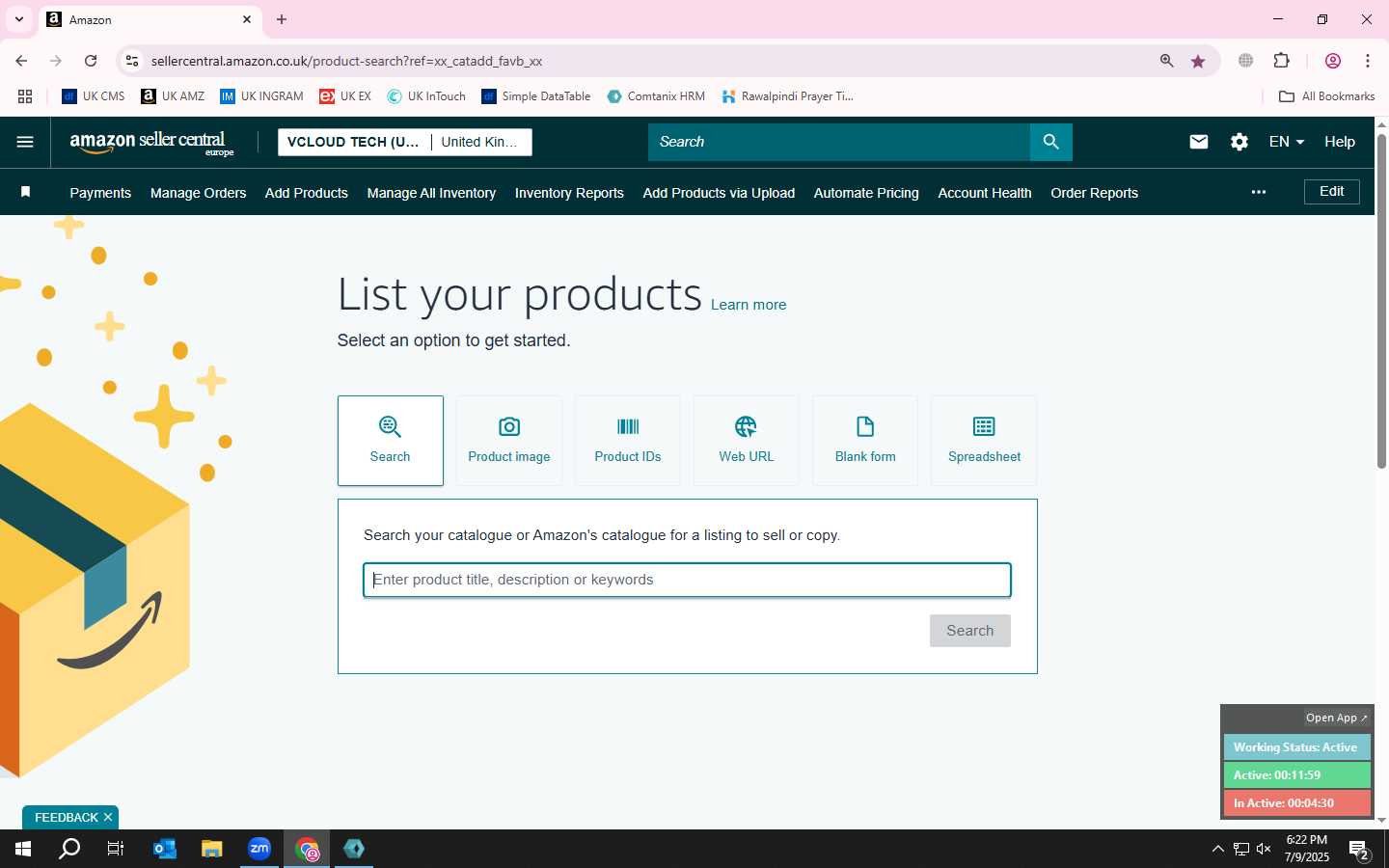Open Order Reports
This screenshot has width=1389, height=868.
pos(1094,193)
